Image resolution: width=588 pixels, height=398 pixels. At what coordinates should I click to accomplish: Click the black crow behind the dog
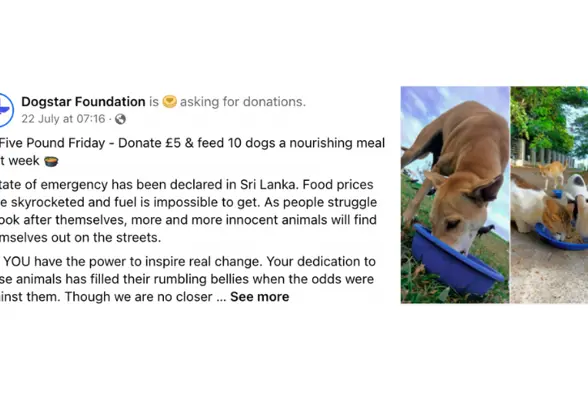pos(486,230)
